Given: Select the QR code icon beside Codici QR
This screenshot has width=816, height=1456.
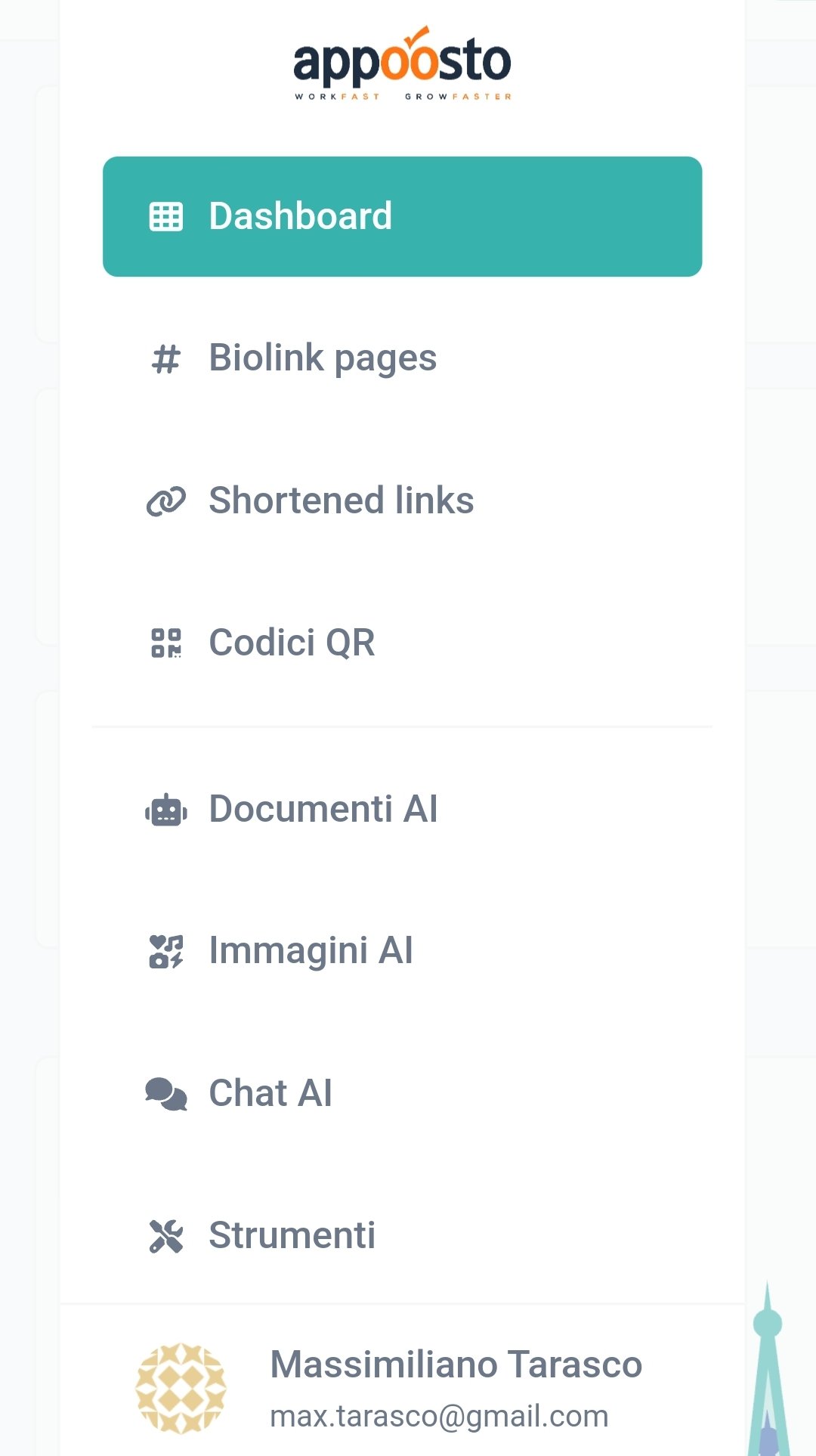Looking at the screenshot, I should 165,643.
